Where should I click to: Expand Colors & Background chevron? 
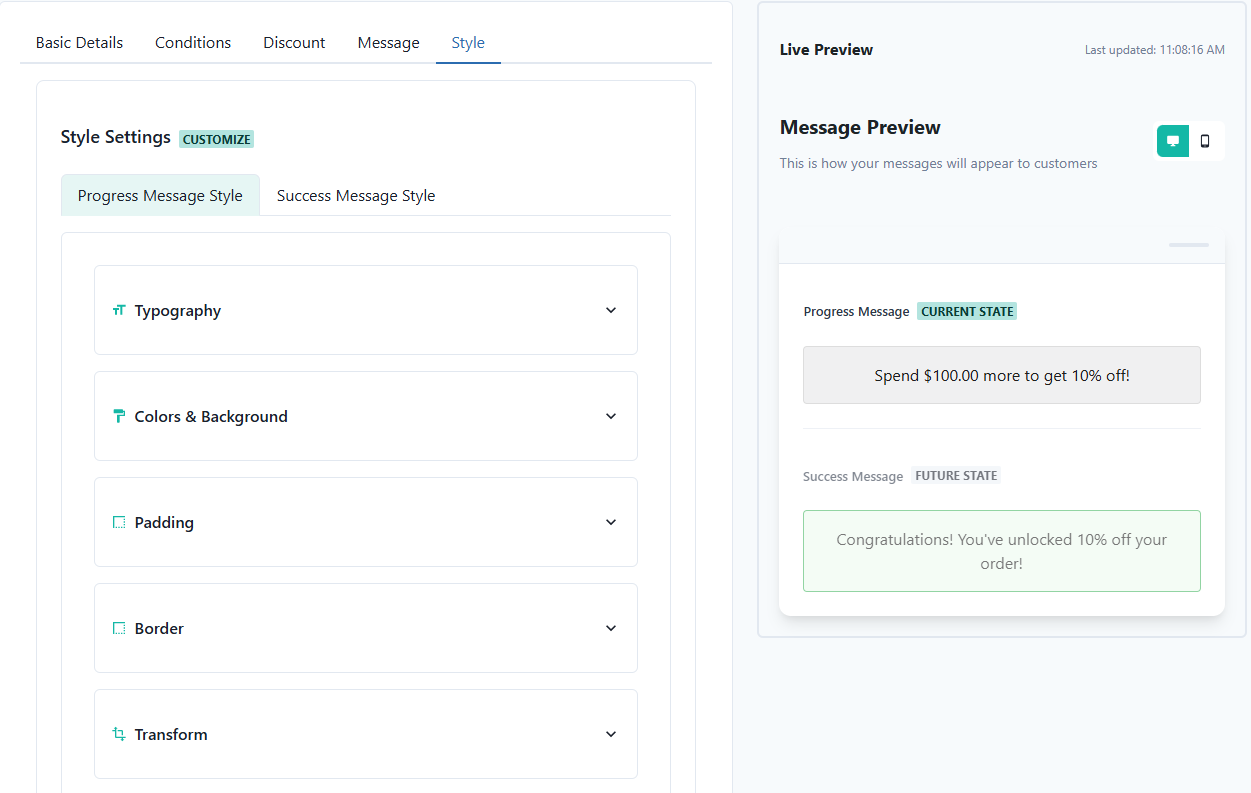tap(611, 416)
